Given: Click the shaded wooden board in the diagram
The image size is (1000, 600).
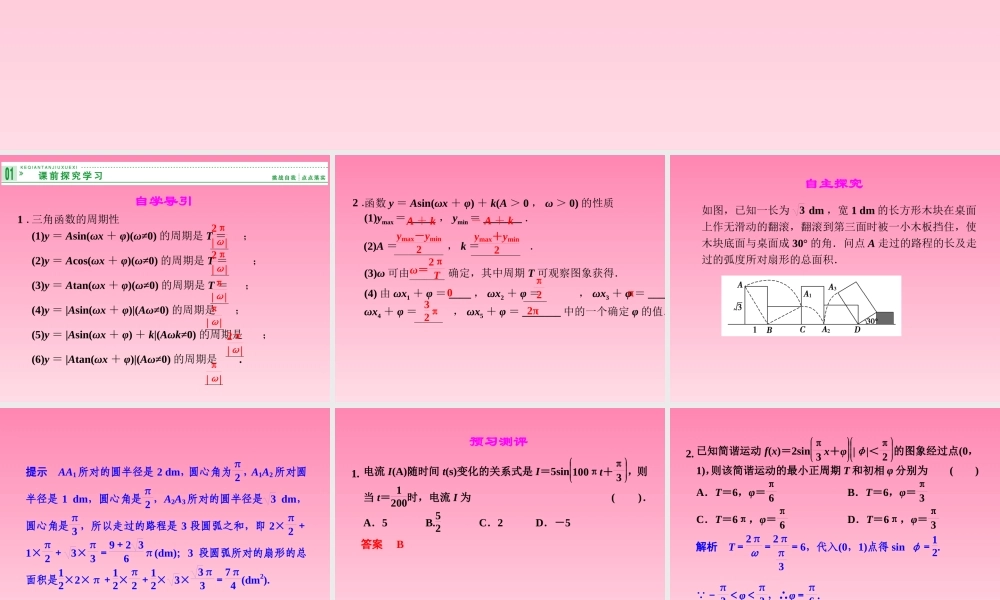Looking at the screenshot, I should click(x=885, y=316).
